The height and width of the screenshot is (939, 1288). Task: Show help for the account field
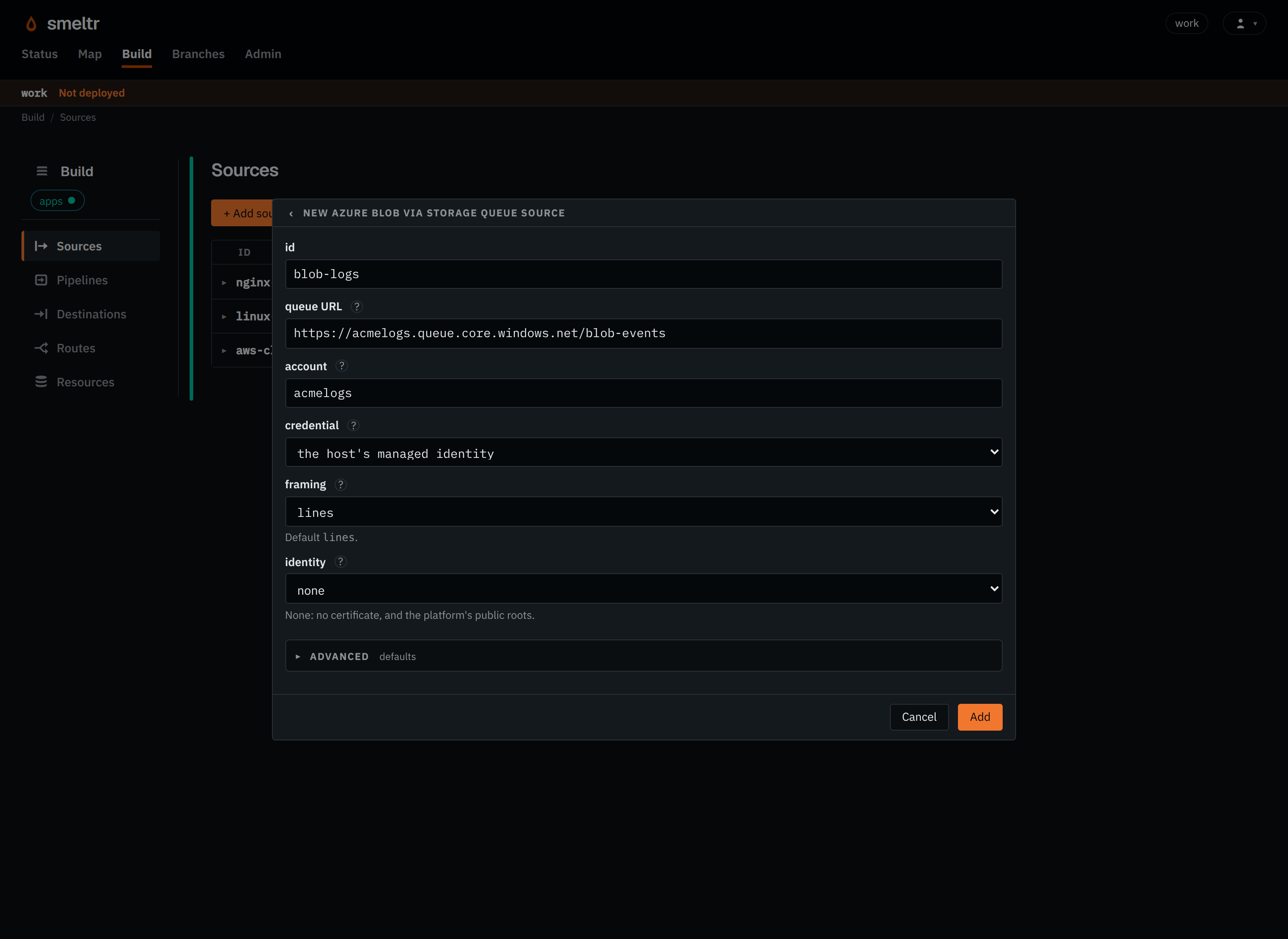coord(341,366)
